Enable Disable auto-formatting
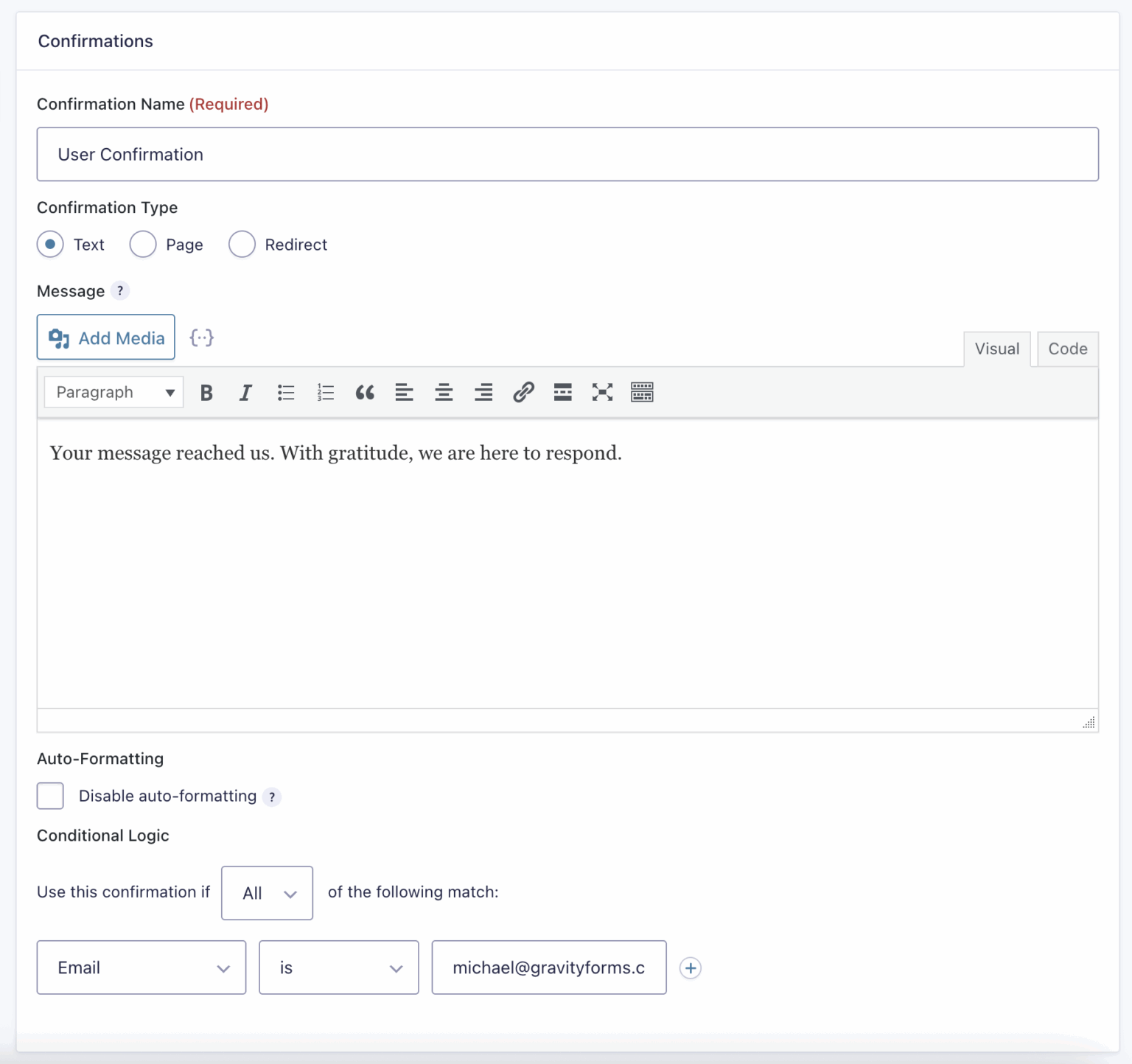The image size is (1132, 1064). pos(50,796)
